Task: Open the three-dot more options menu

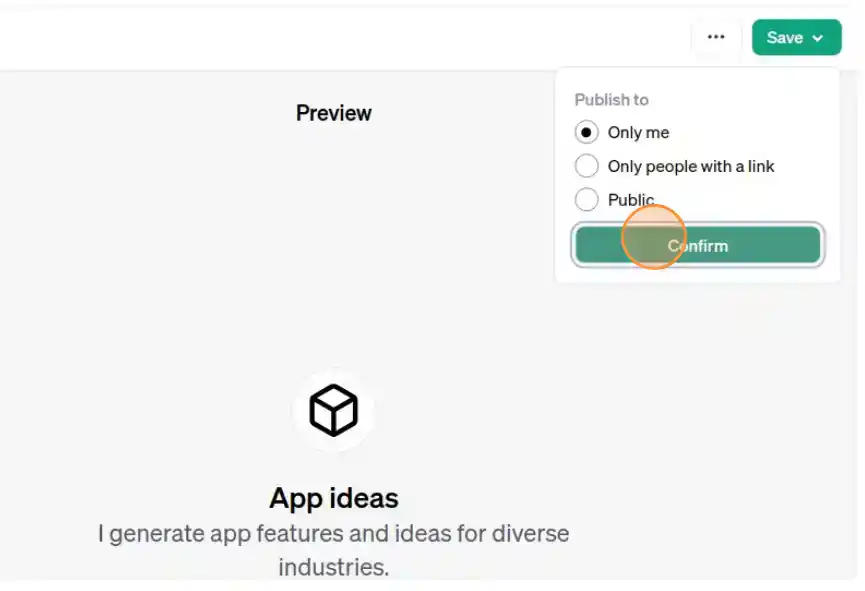Action: tap(716, 37)
